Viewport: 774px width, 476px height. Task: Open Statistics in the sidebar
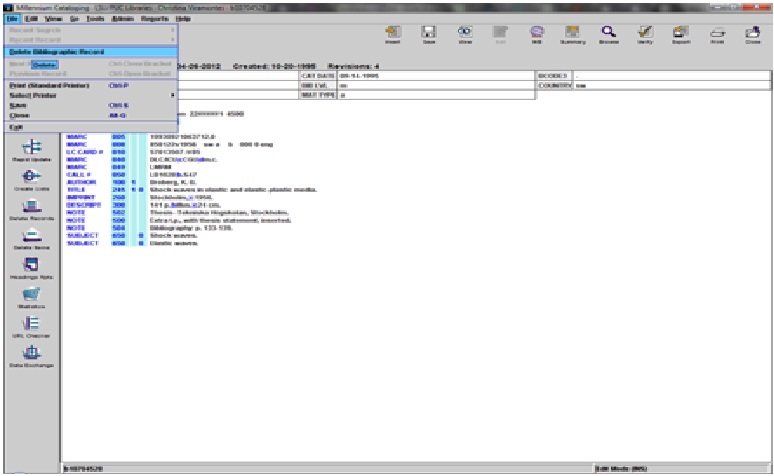[30, 298]
